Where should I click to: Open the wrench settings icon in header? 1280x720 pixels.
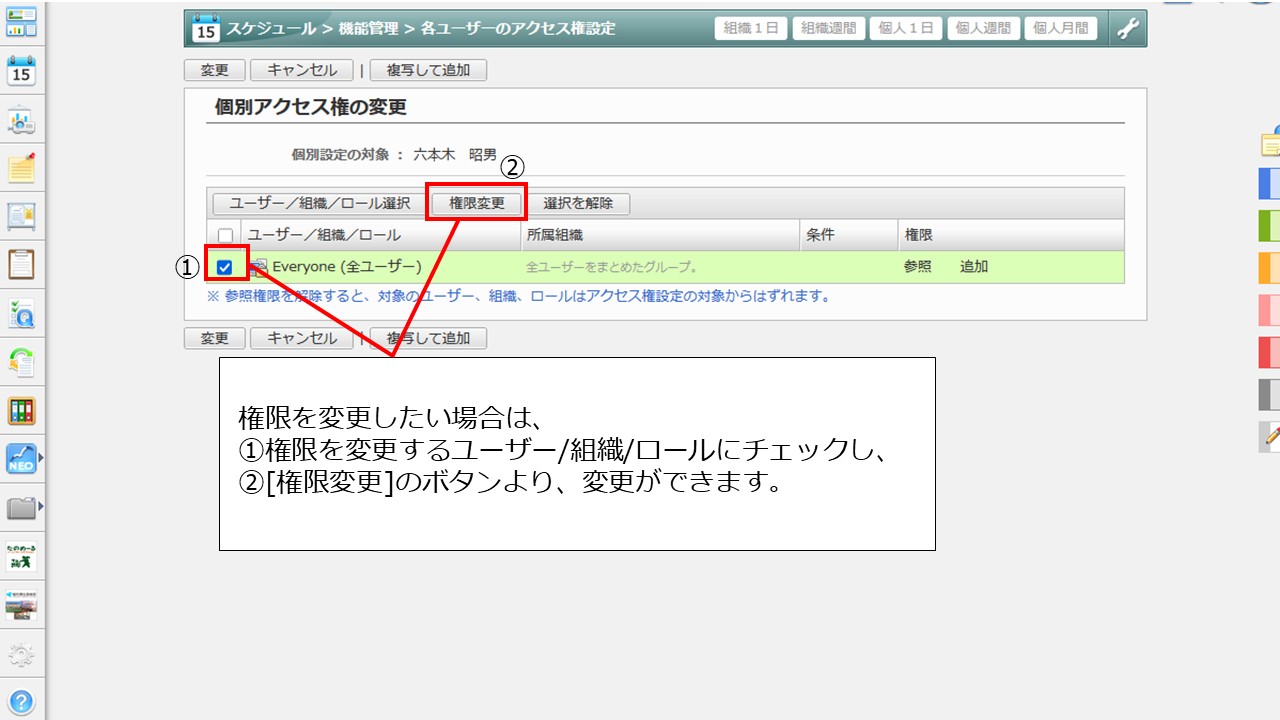1128,28
